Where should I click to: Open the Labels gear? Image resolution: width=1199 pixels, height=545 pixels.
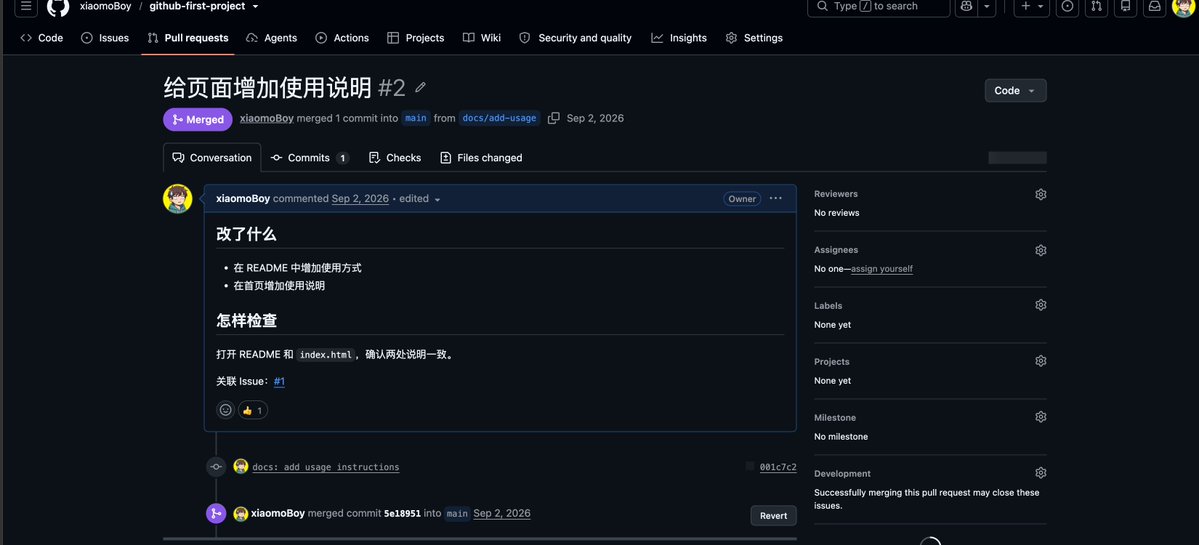click(1040, 305)
